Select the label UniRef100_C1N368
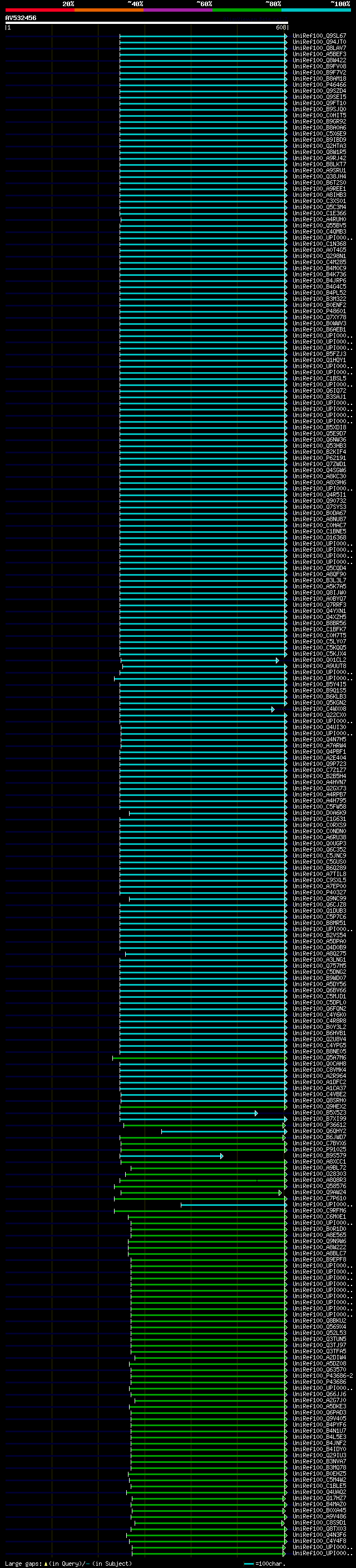This screenshot has width=356, height=1568. (319, 244)
